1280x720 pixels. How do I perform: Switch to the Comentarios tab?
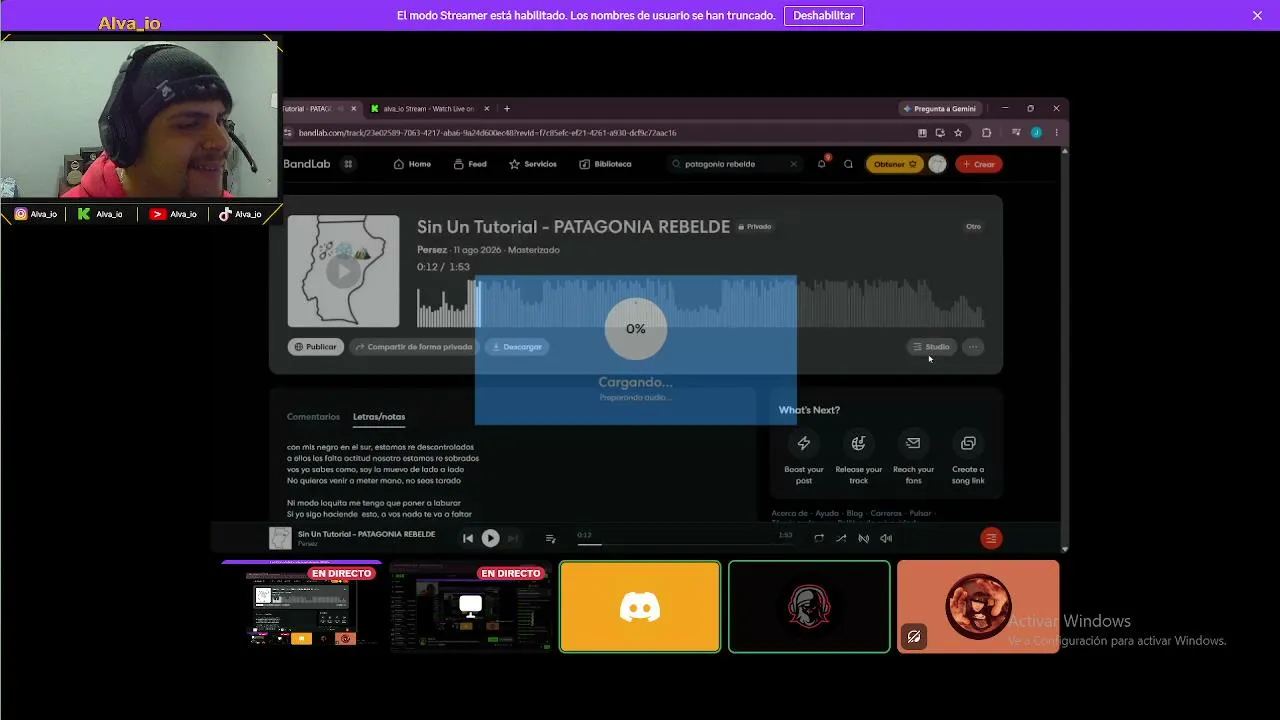[313, 417]
